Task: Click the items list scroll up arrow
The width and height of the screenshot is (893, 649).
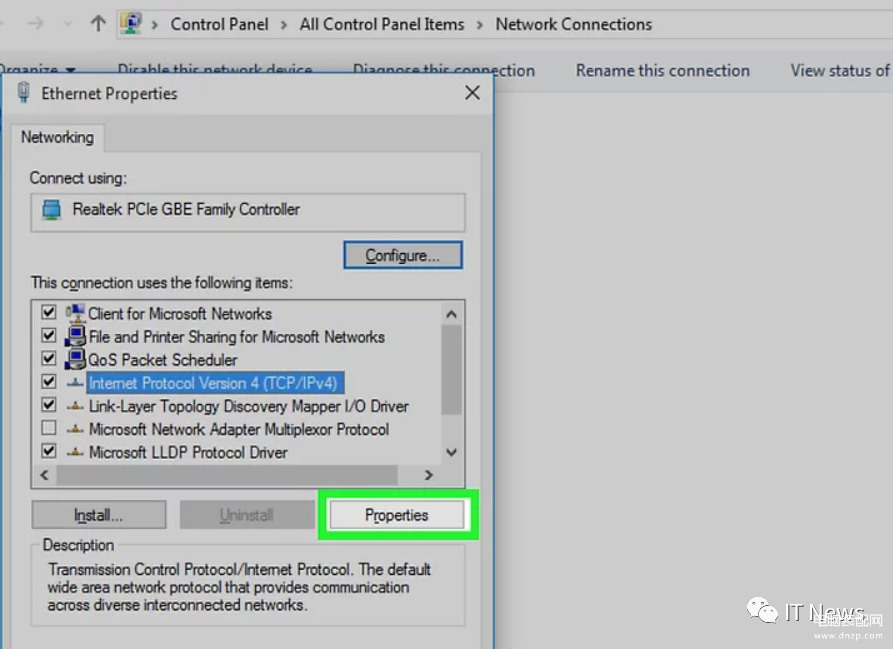Action: 452,314
